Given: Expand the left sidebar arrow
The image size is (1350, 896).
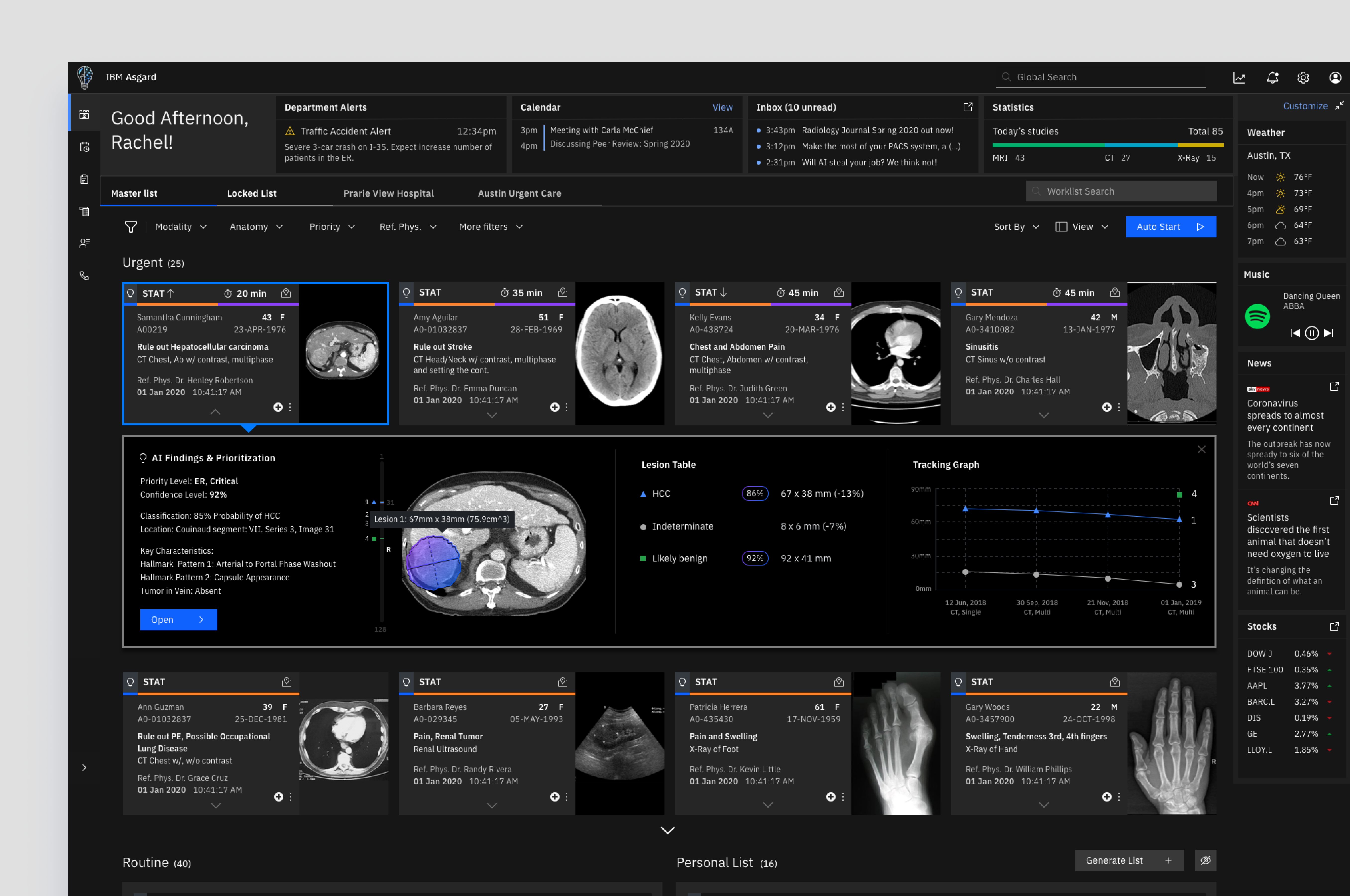Looking at the screenshot, I should coord(84,767).
